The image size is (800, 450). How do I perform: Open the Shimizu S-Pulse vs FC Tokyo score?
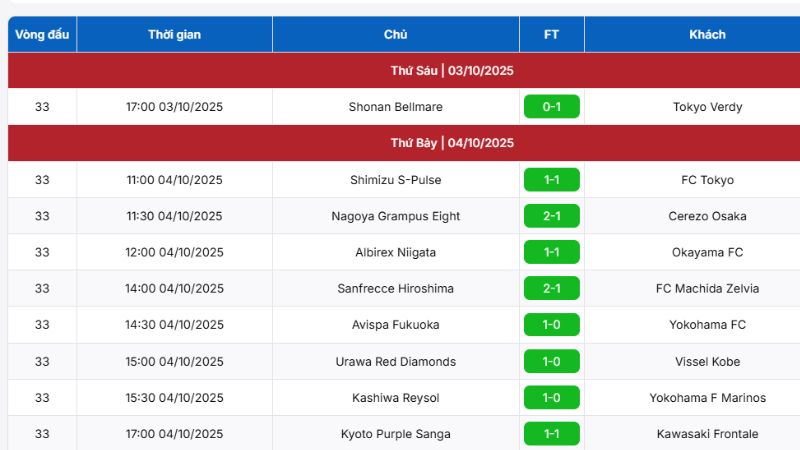pos(551,180)
